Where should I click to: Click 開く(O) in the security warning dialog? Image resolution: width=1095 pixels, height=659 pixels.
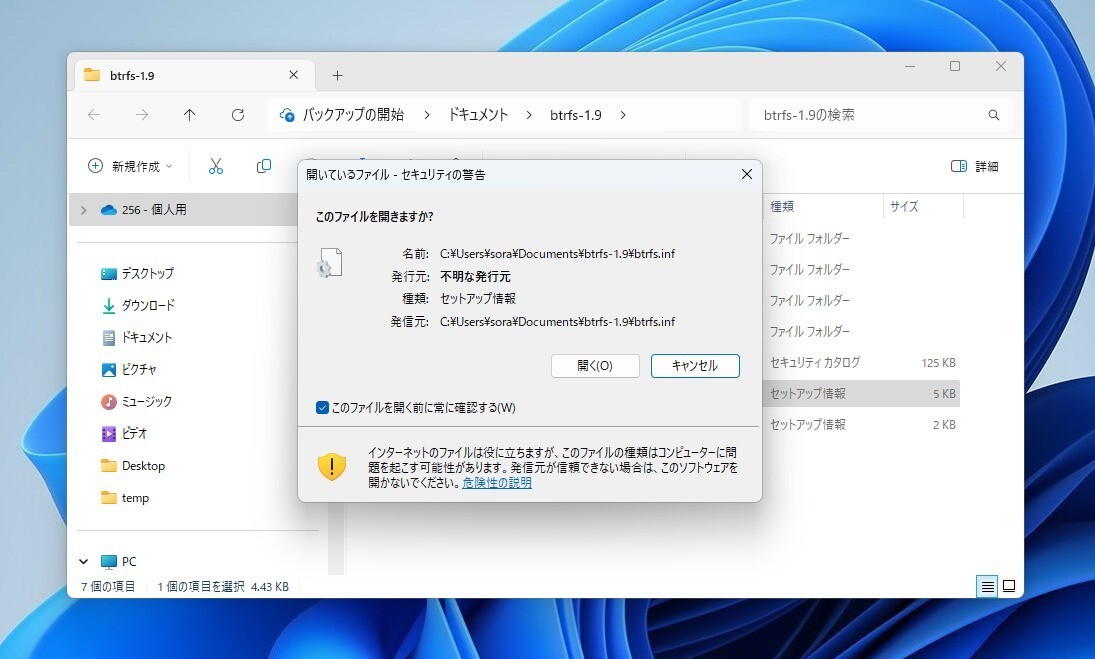pos(594,366)
